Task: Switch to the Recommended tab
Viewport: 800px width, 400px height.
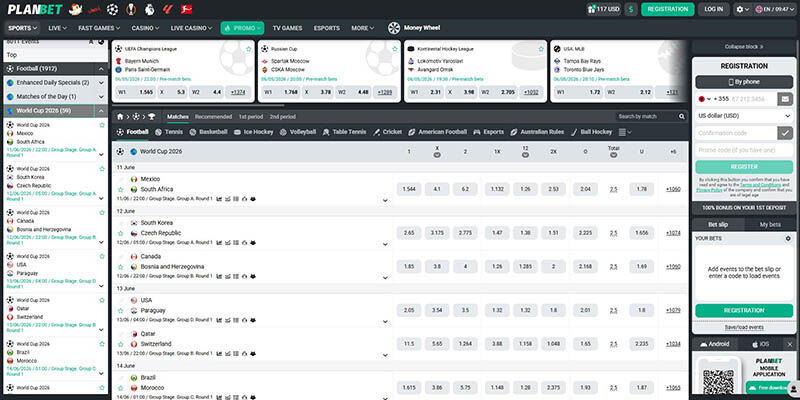Action: (213, 117)
